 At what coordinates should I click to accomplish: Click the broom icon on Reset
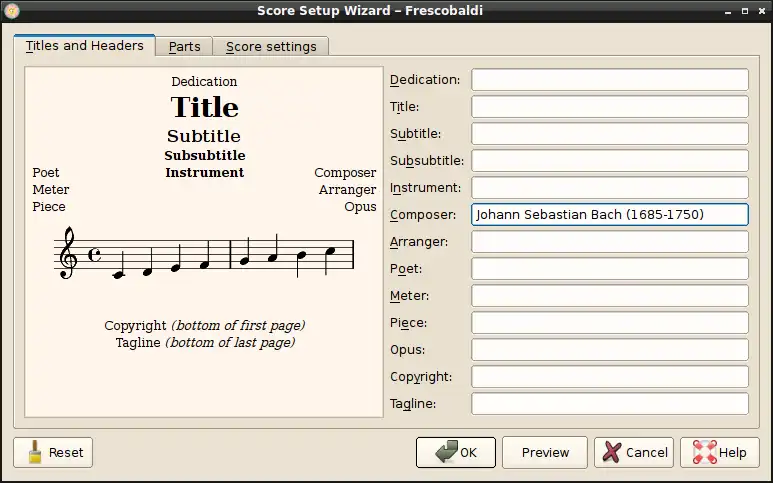[34, 452]
